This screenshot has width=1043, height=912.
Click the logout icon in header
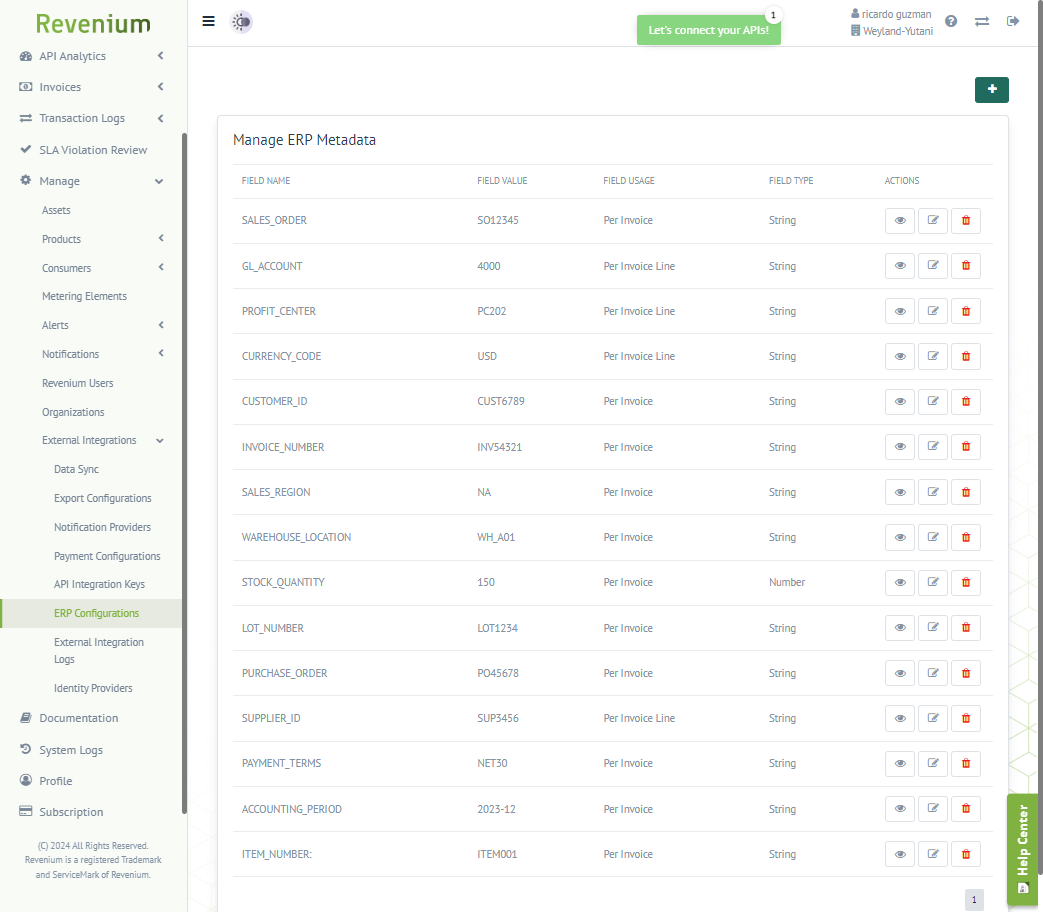(1013, 21)
